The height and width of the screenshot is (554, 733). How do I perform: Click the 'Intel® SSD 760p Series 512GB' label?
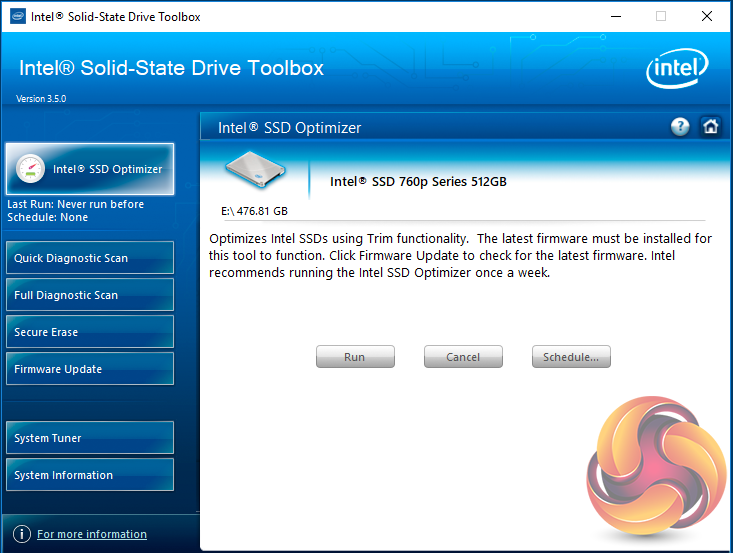418,181
